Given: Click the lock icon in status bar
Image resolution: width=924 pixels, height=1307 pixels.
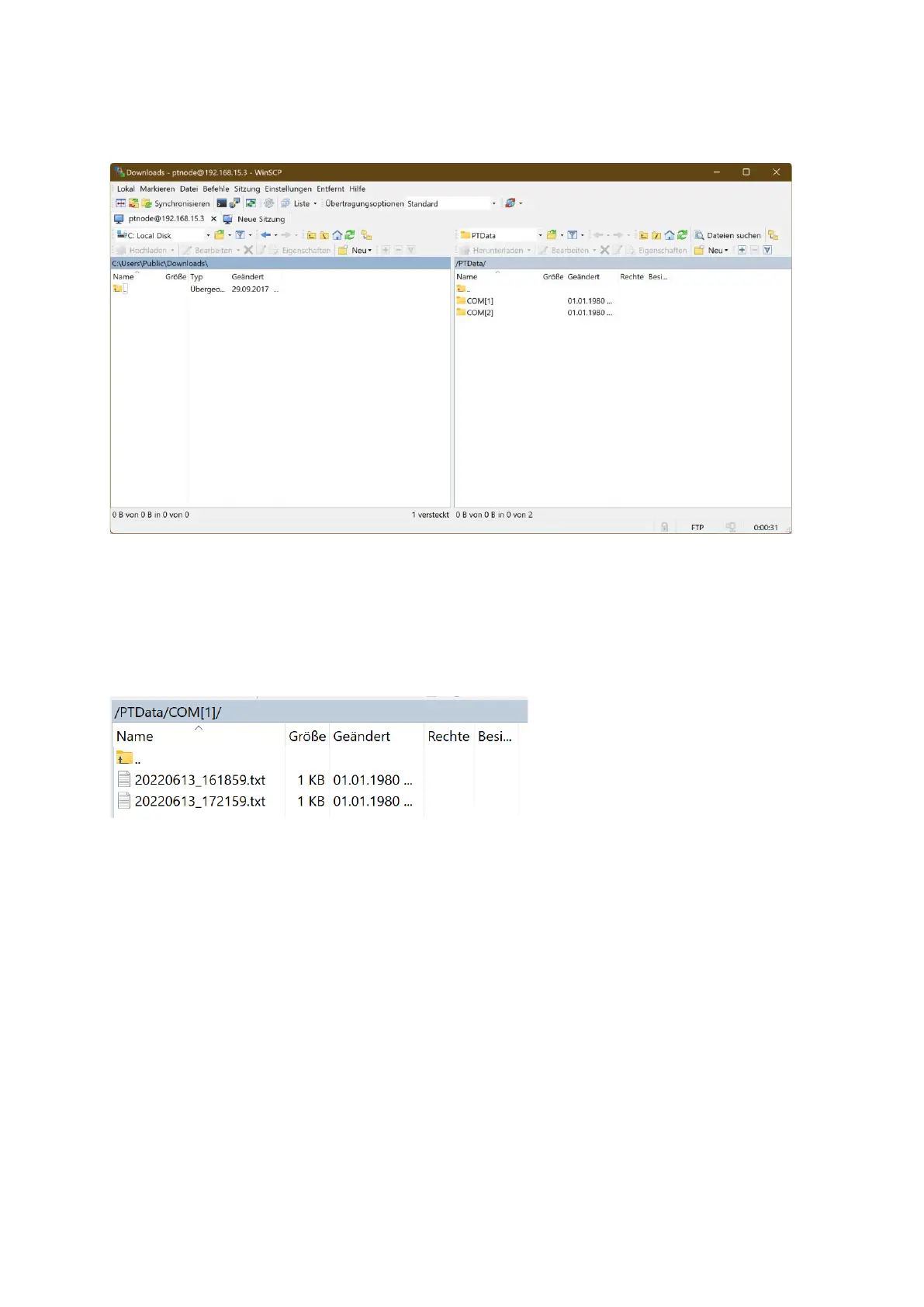Looking at the screenshot, I should pos(665,528).
